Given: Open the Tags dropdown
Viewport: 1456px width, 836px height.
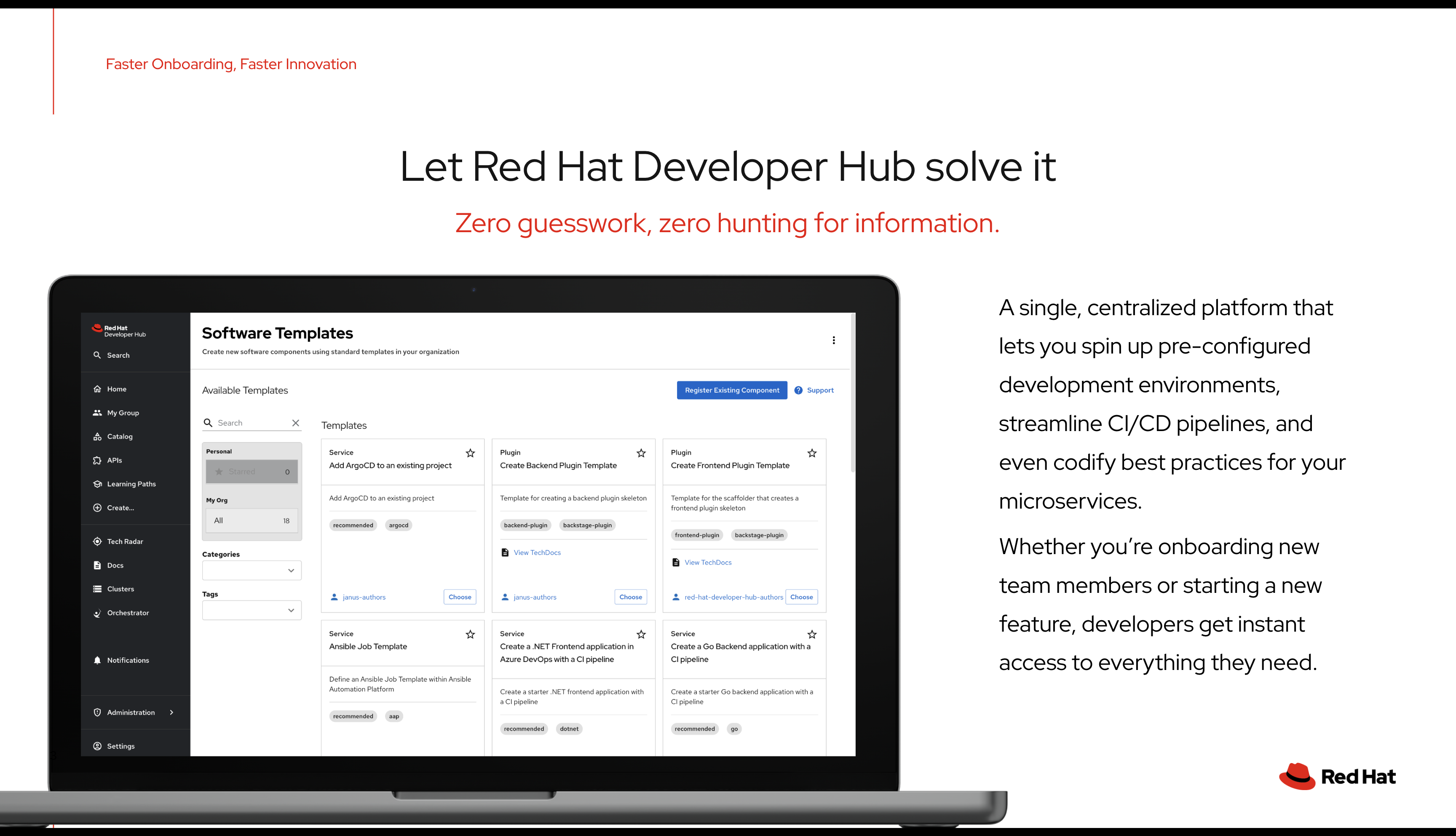Looking at the screenshot, I should click(x=252, y=610).
